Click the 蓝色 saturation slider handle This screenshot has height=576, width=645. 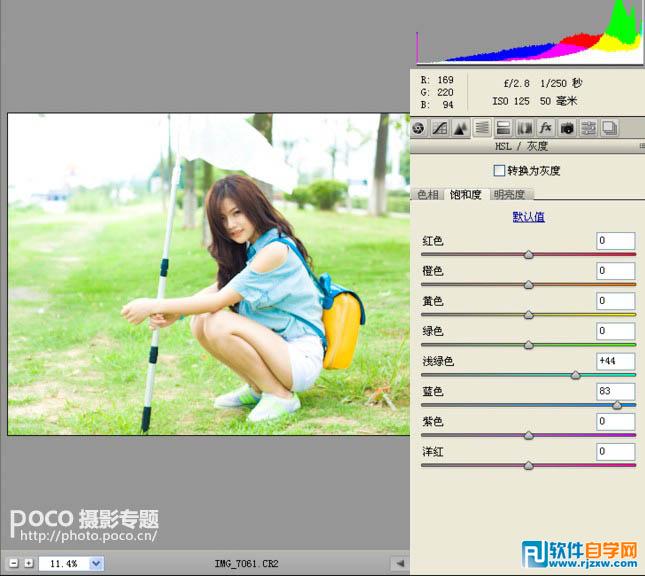(617, 405)
